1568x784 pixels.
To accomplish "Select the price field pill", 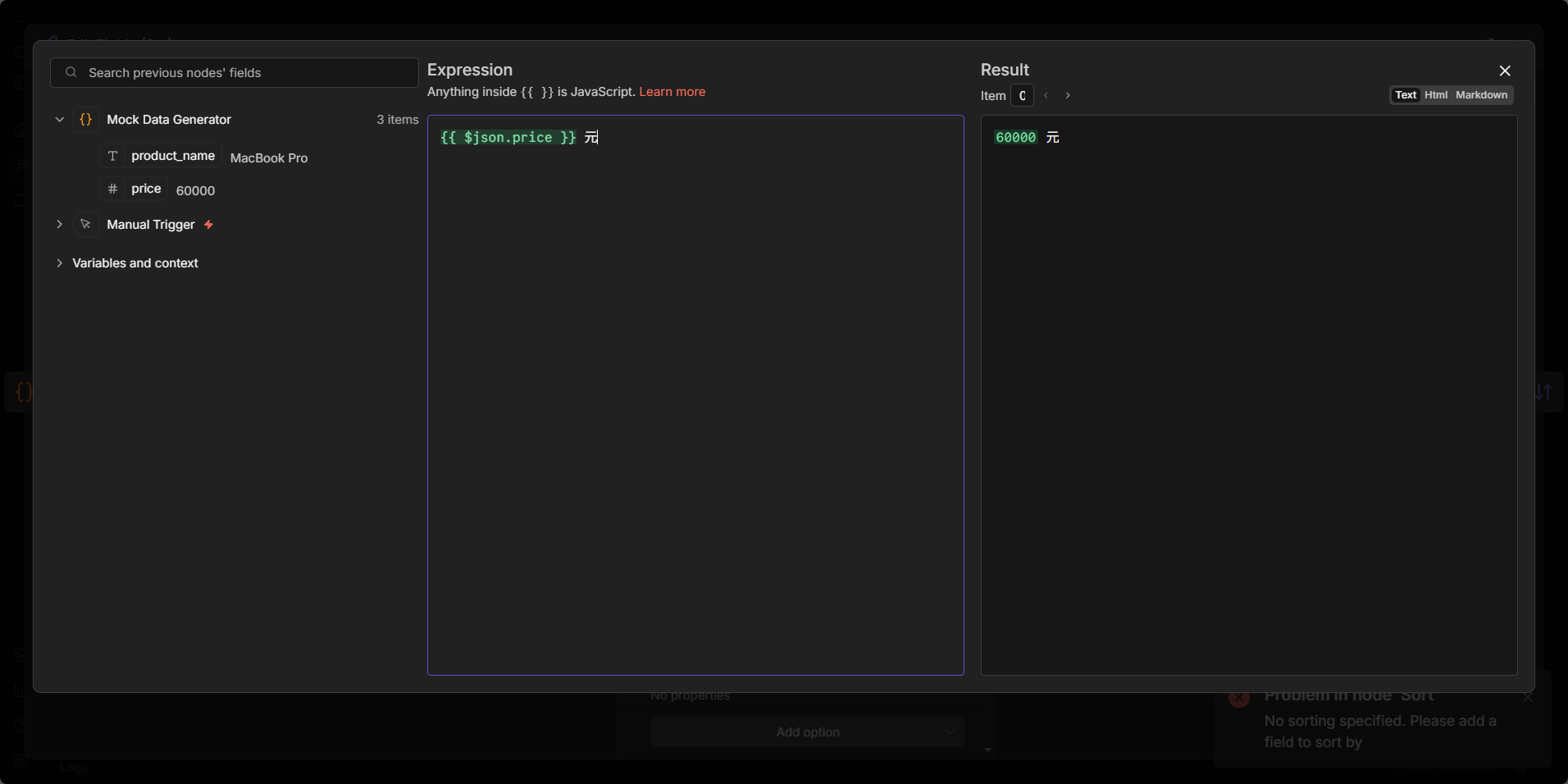I will (146, 189).
